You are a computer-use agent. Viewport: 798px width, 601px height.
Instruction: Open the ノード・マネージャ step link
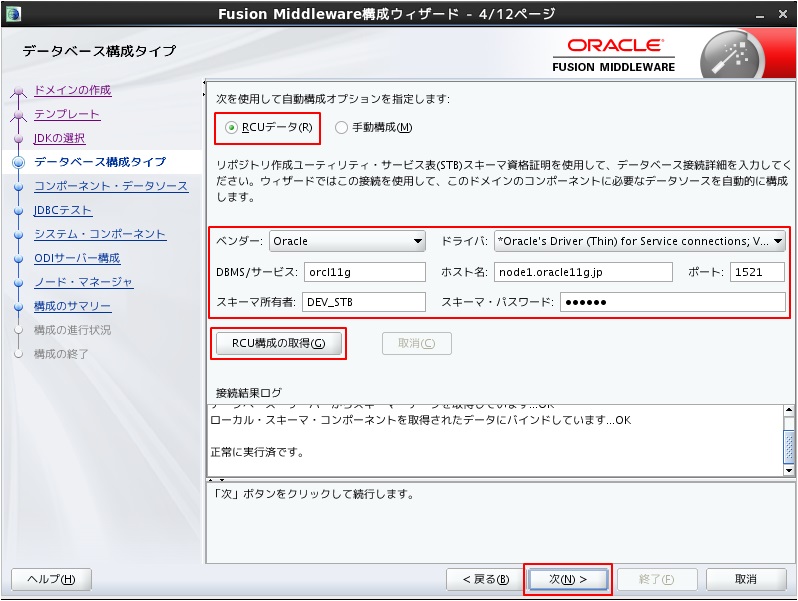83,282
